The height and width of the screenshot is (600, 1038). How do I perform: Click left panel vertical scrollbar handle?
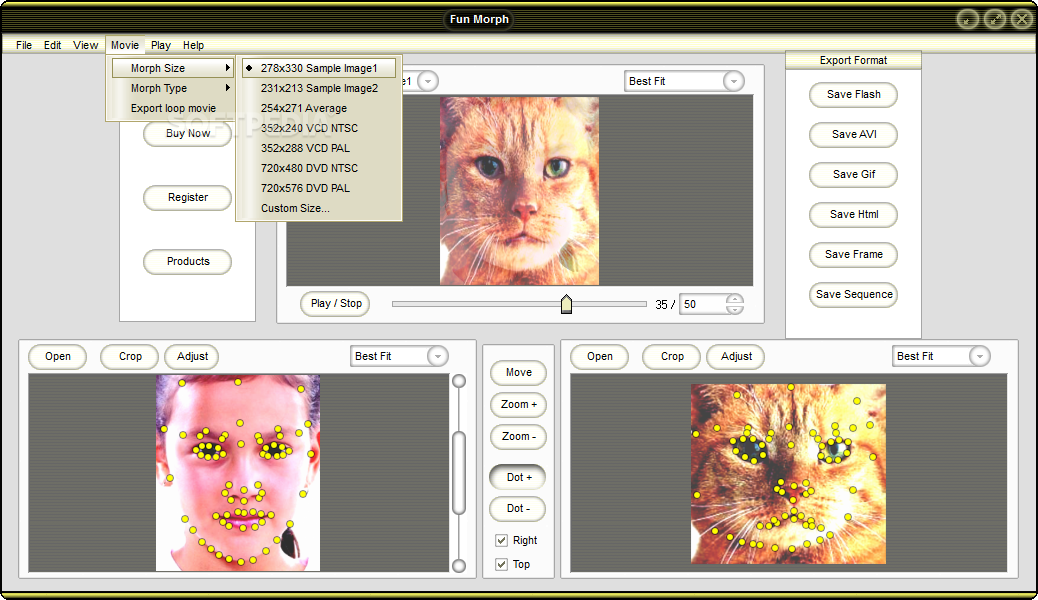click(x=459, y=472)
